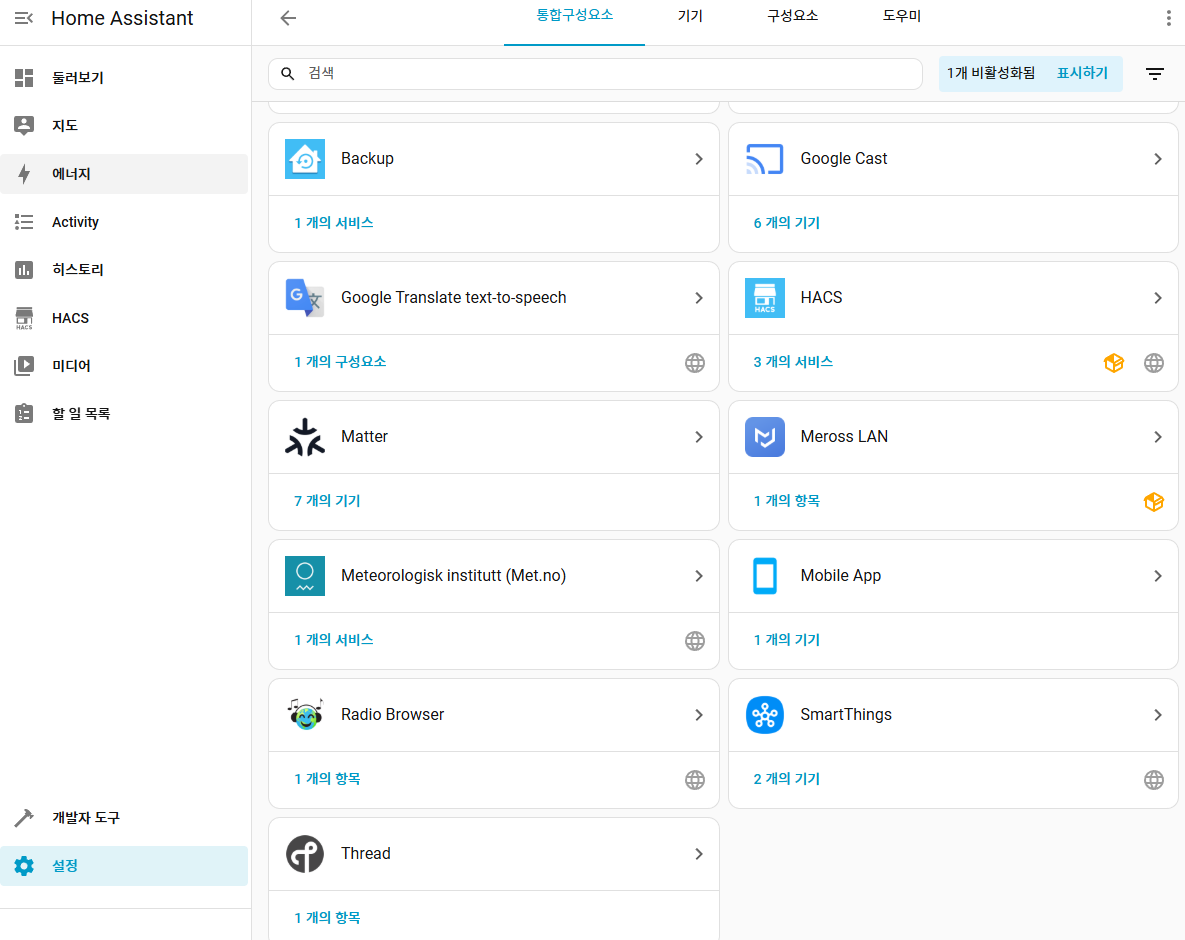This screenshot has height=940, width=1185.
Task: Open the 미디어 play icon
Action: [24, 366]
